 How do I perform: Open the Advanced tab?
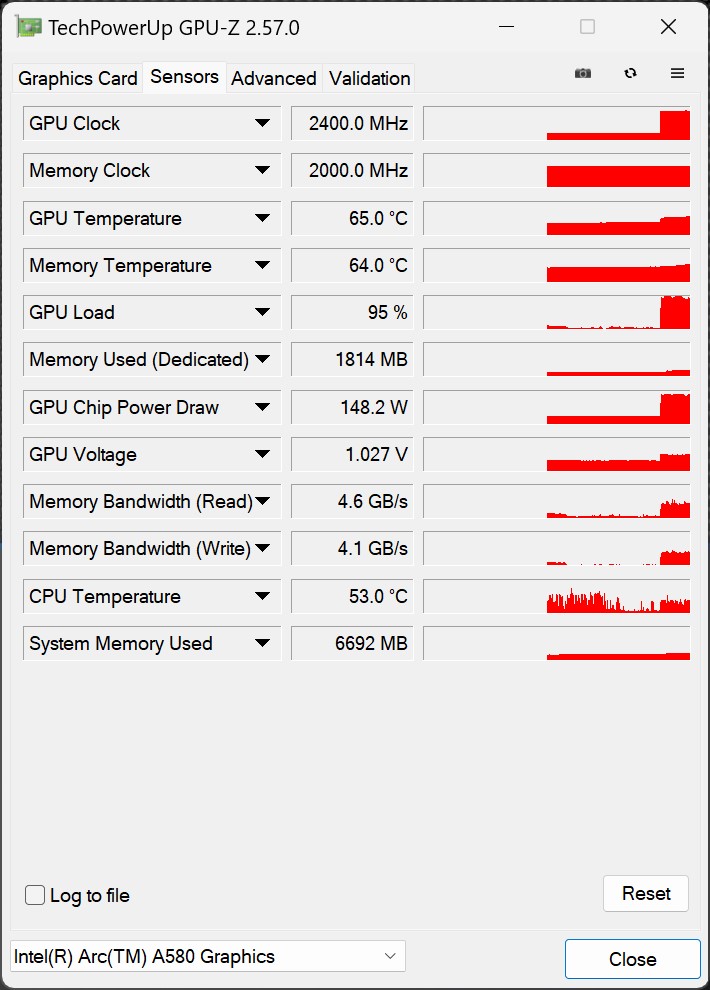click(274, 78)
